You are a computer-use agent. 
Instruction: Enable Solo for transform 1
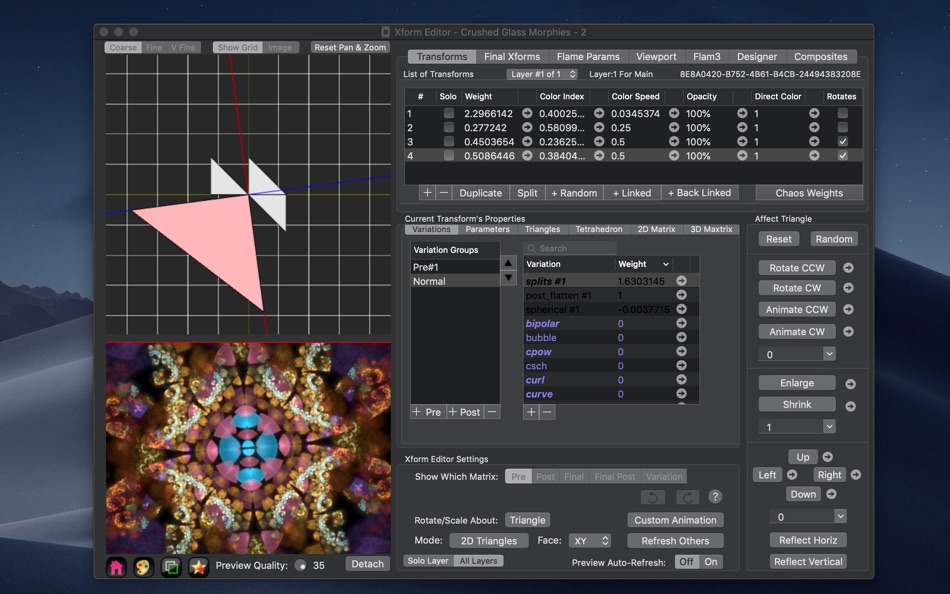pyautogui.click(x=448, y=114)
